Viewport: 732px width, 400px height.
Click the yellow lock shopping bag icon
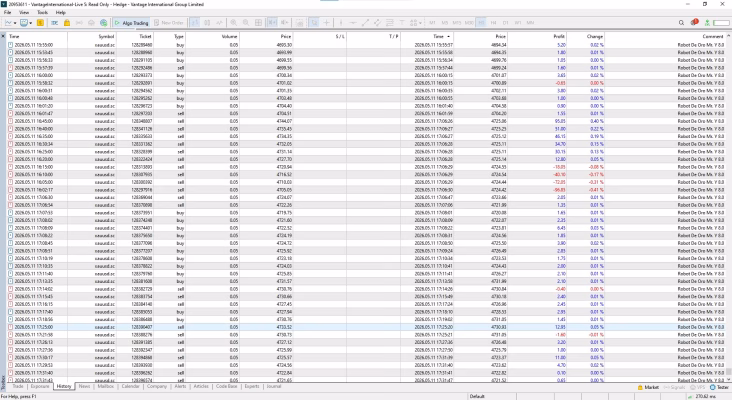tap(67, 22)
